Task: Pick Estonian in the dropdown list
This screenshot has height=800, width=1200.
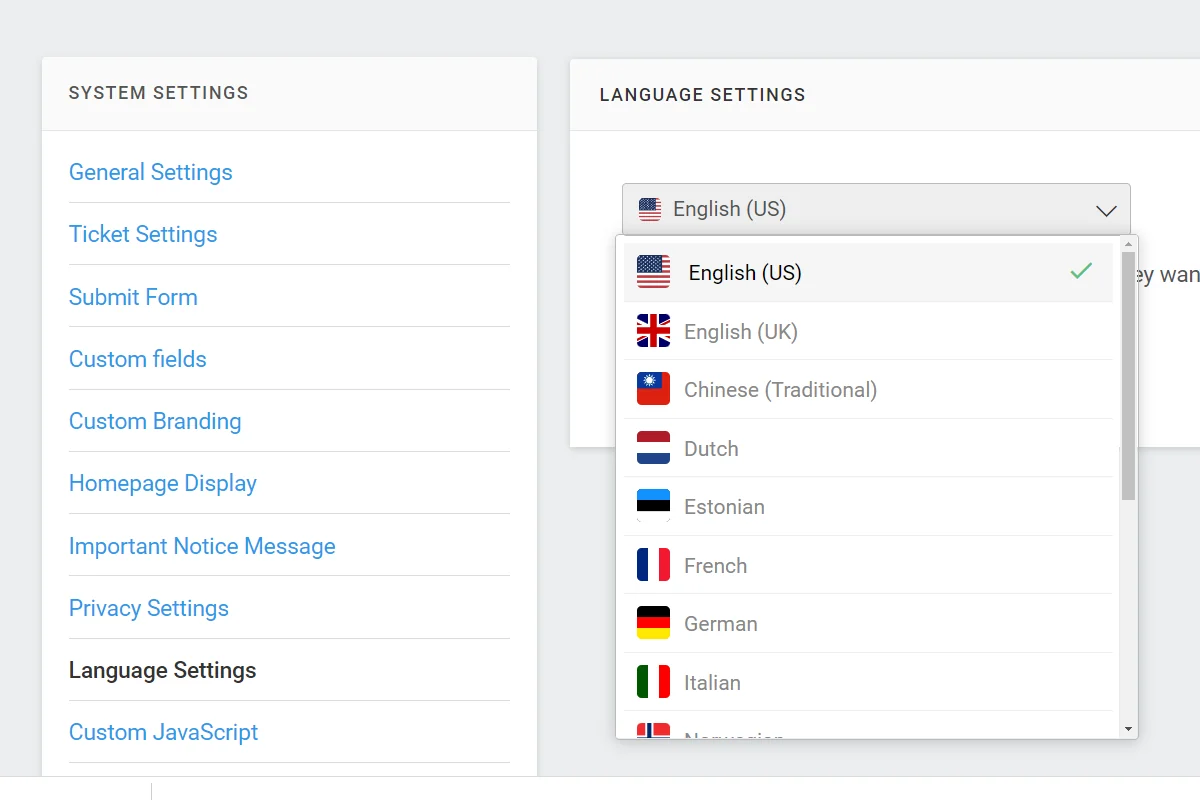Action: pos(868,506)
